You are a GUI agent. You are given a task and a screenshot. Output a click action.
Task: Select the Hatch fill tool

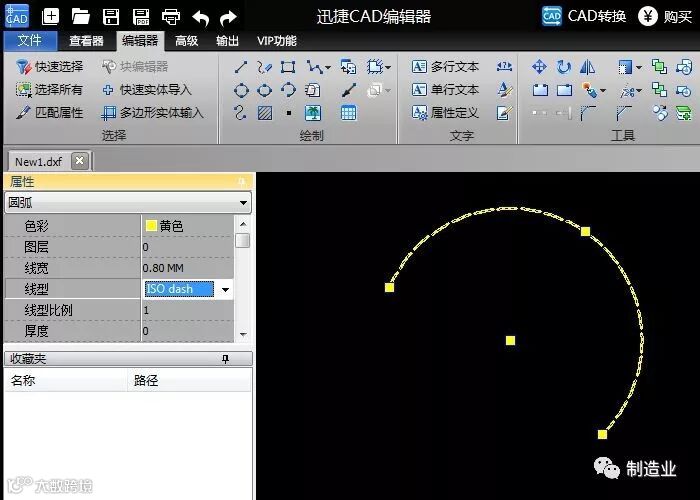coord(265,113)
